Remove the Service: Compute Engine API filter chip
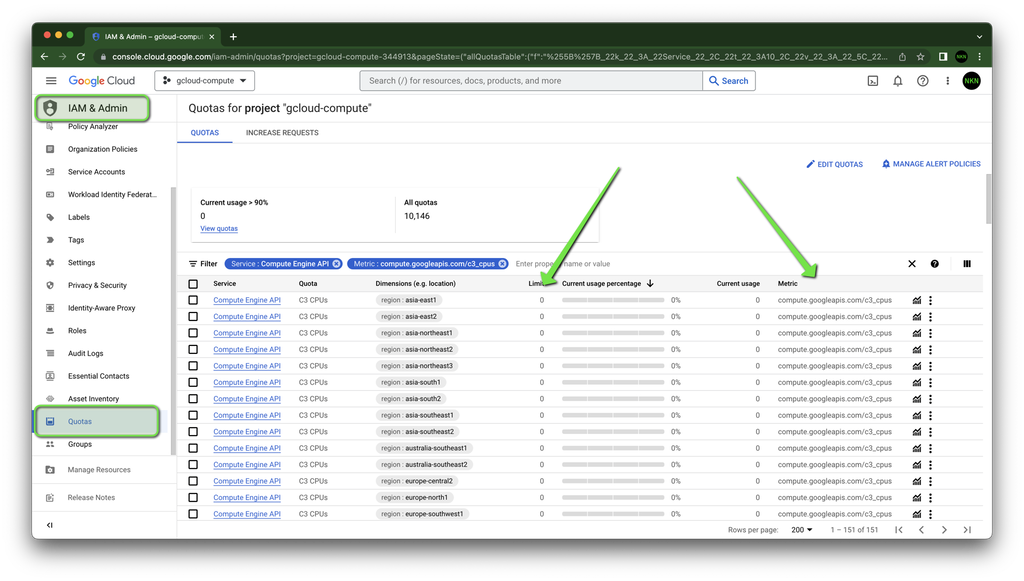 pos(336,264)
